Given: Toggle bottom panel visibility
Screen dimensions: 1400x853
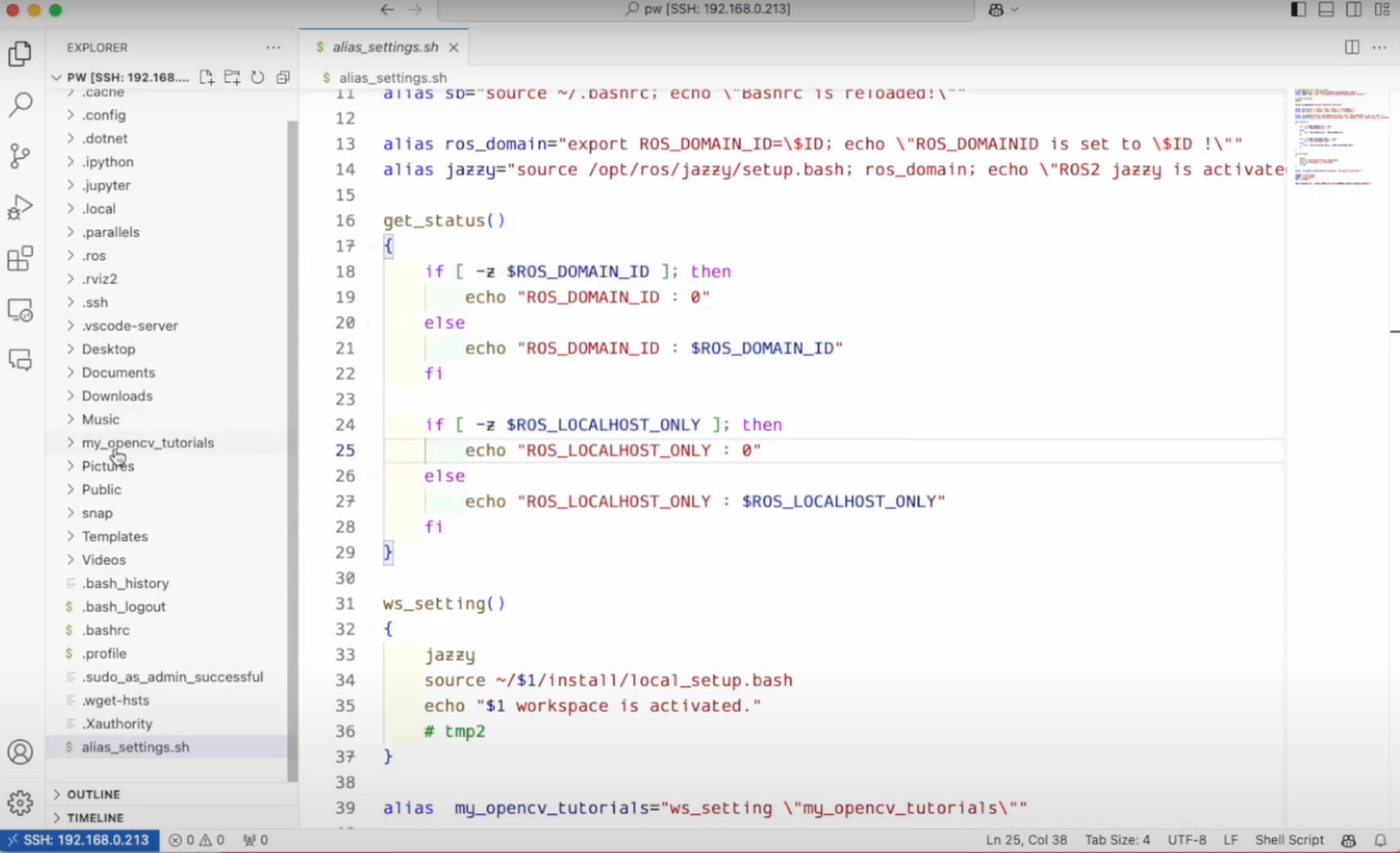Looking at the screenshot, I should (1326, 10).
